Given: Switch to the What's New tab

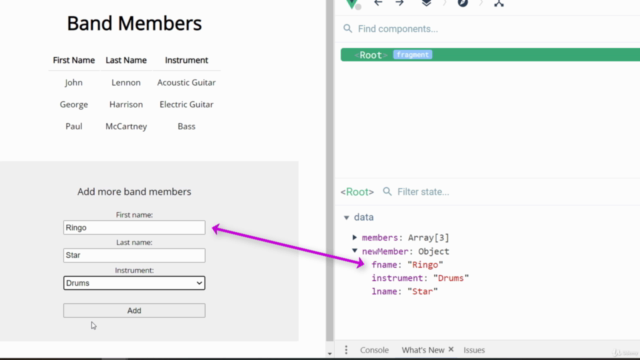Looking at the screenshot, I should click(422, 350).
